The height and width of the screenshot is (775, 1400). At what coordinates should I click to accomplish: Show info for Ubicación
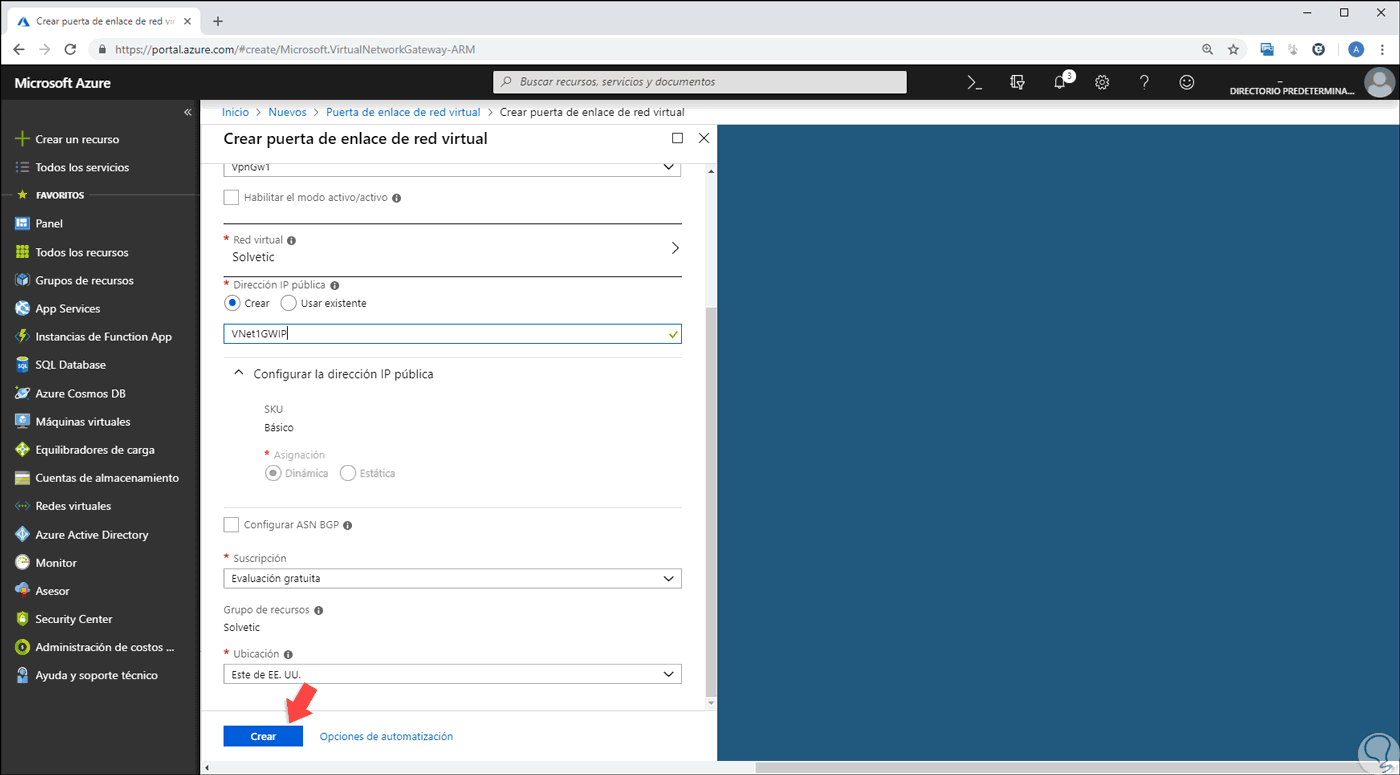288,654
